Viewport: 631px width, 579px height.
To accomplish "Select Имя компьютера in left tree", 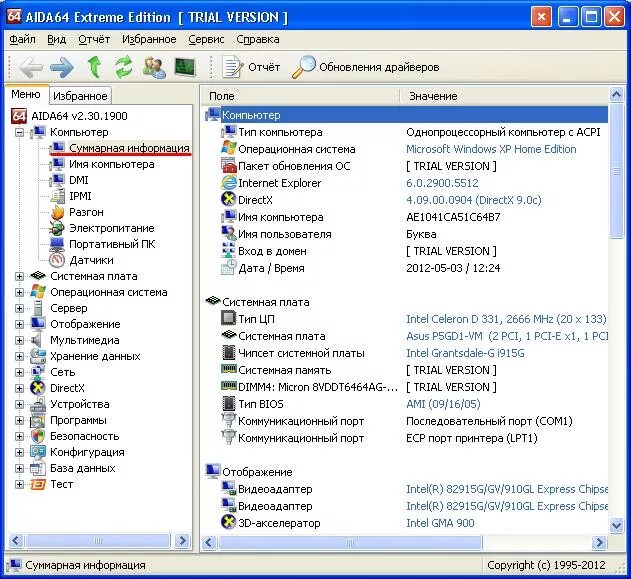I will (111, 164).
